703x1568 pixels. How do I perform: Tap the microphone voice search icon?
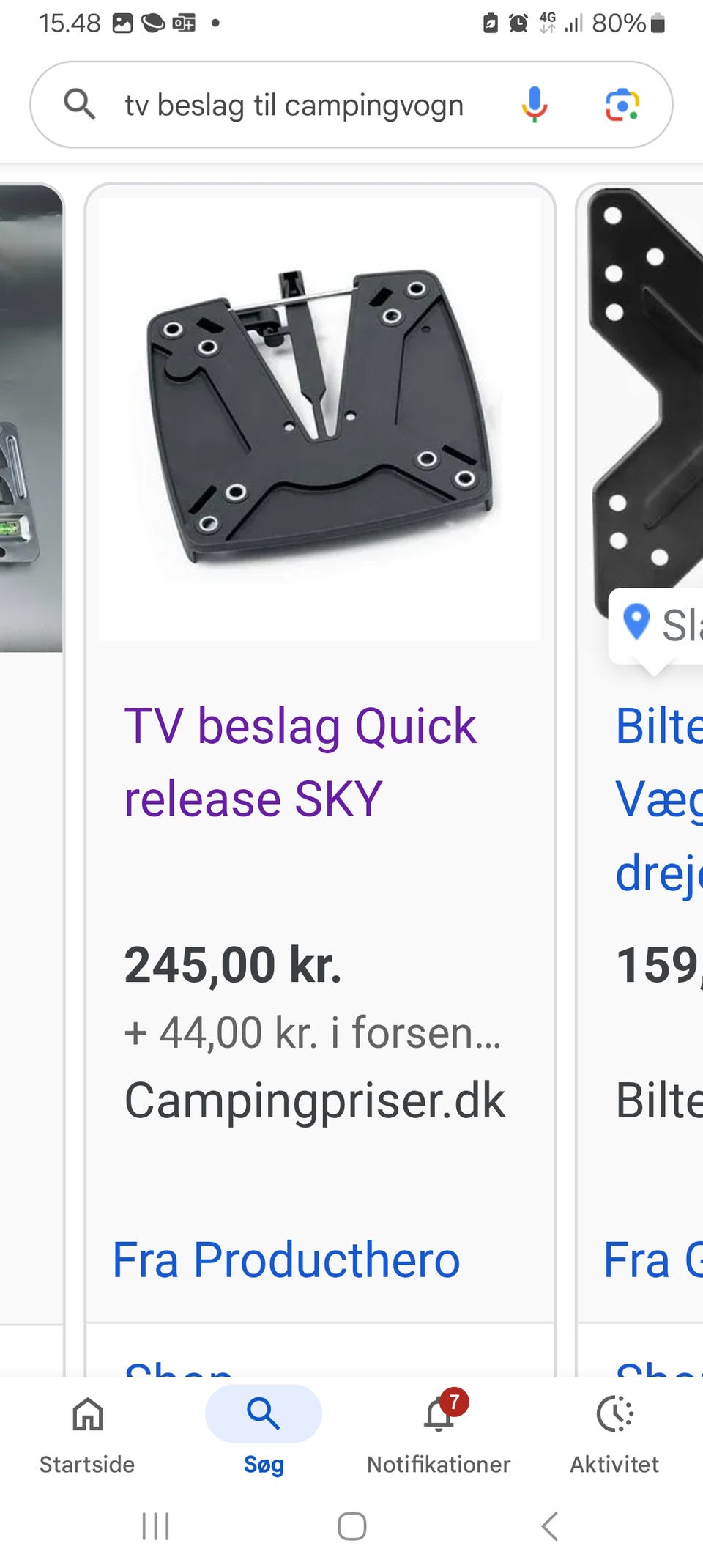(535, 104)
